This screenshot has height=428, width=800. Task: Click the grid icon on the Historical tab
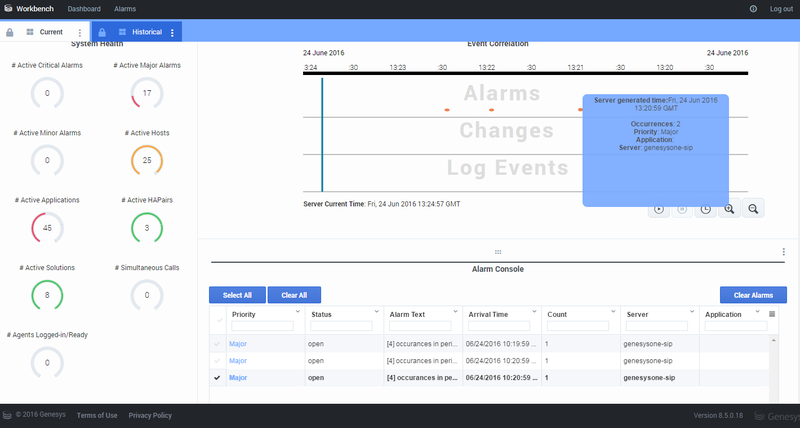point(122,32)
